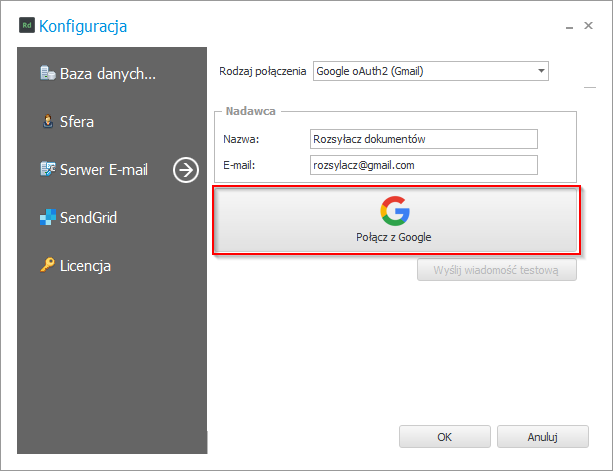Click the Rodzaj połączenia label
This screenshot has width=613, height=471.
tap(262, 72)
